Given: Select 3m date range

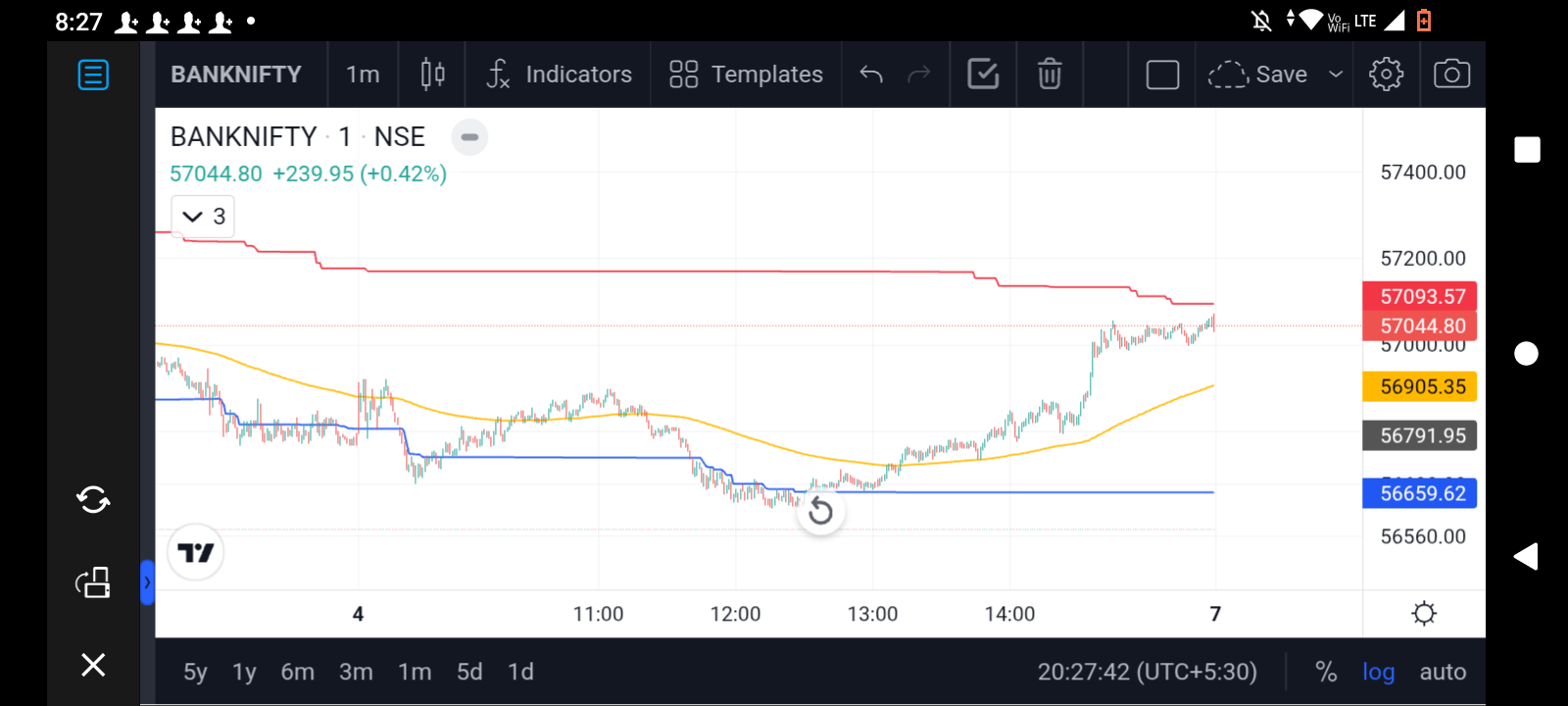Looking at the screenshot, I should 356,672.
